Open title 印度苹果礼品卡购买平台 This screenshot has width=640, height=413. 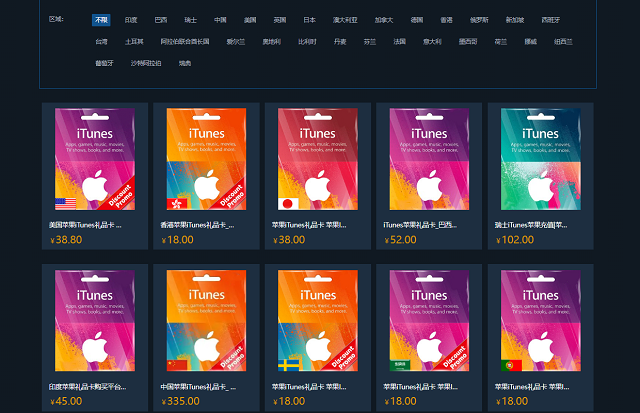(x=87, y=386)
